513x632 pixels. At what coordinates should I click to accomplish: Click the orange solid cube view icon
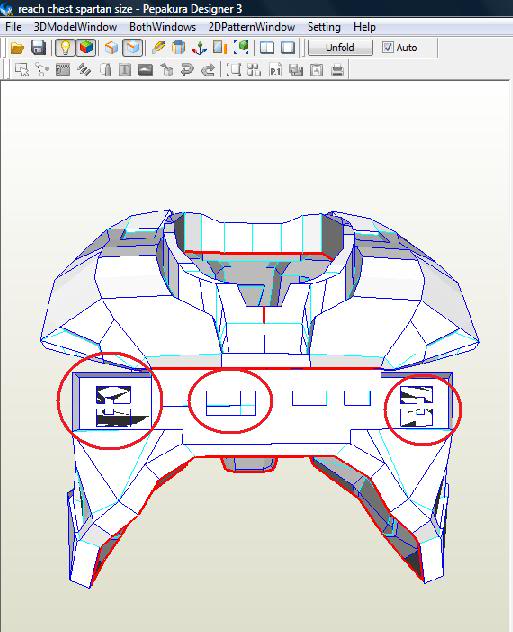pos(111,48)
